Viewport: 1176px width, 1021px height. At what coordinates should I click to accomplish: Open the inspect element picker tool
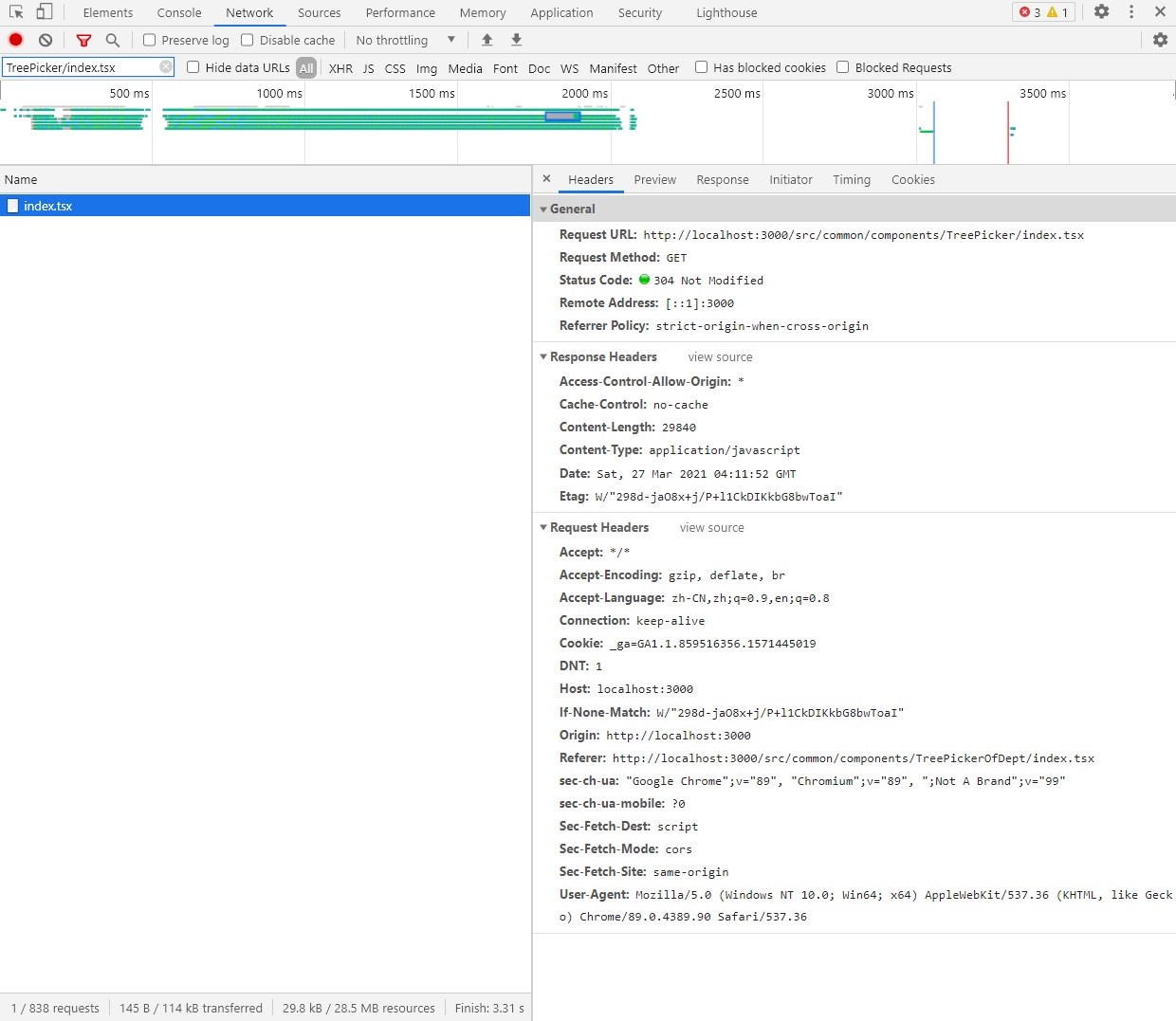point(16,12)
